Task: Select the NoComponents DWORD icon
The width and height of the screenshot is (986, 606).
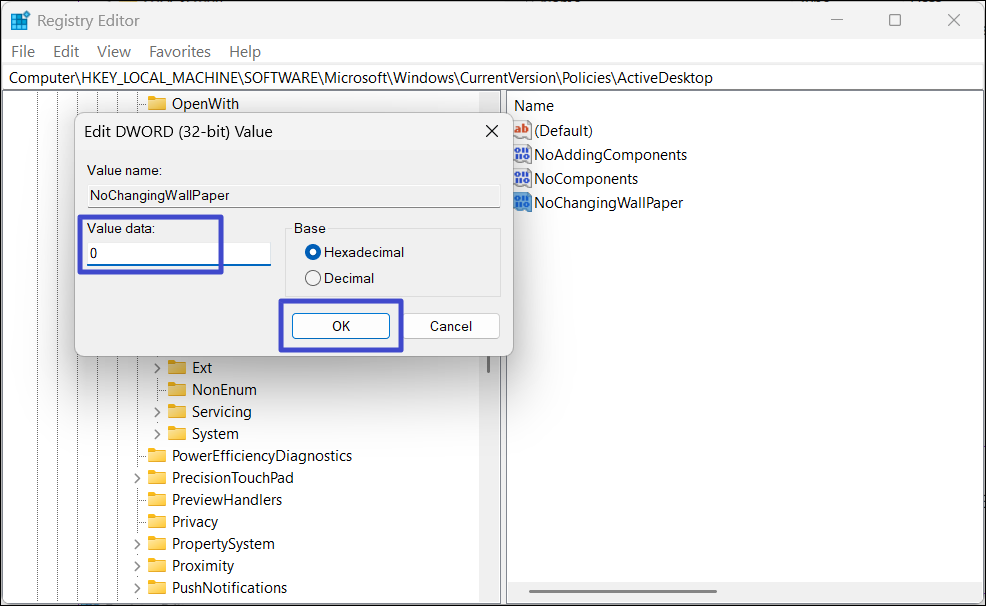Action: click(522, 178)
